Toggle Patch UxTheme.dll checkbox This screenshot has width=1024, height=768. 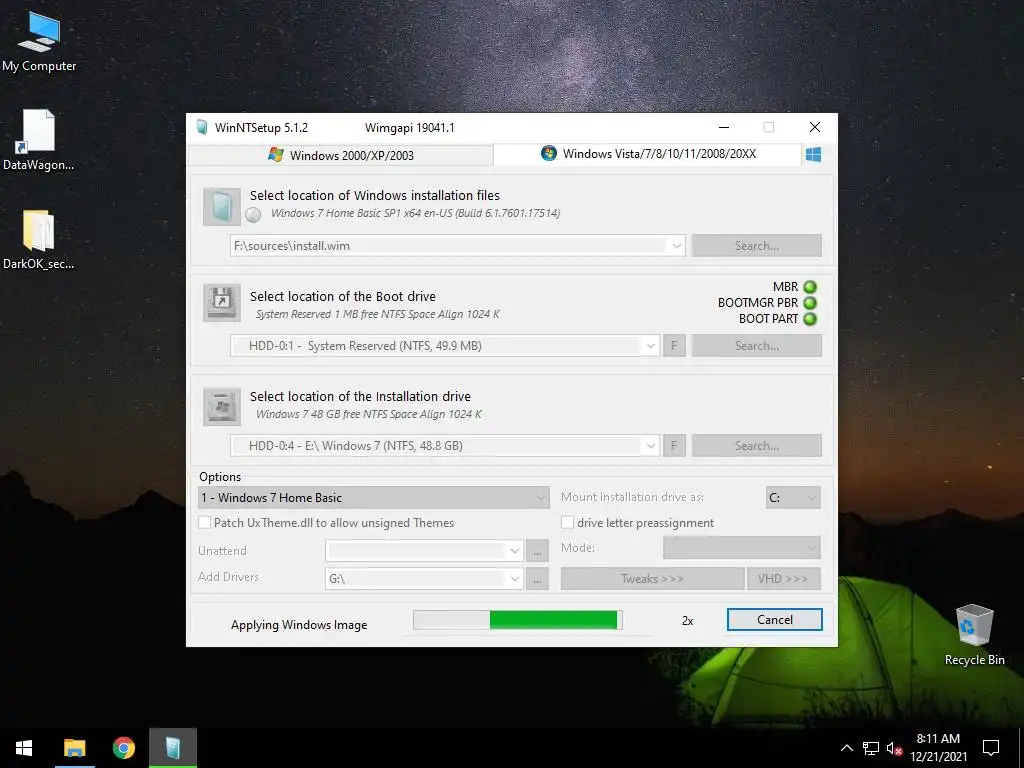(204, 522)
